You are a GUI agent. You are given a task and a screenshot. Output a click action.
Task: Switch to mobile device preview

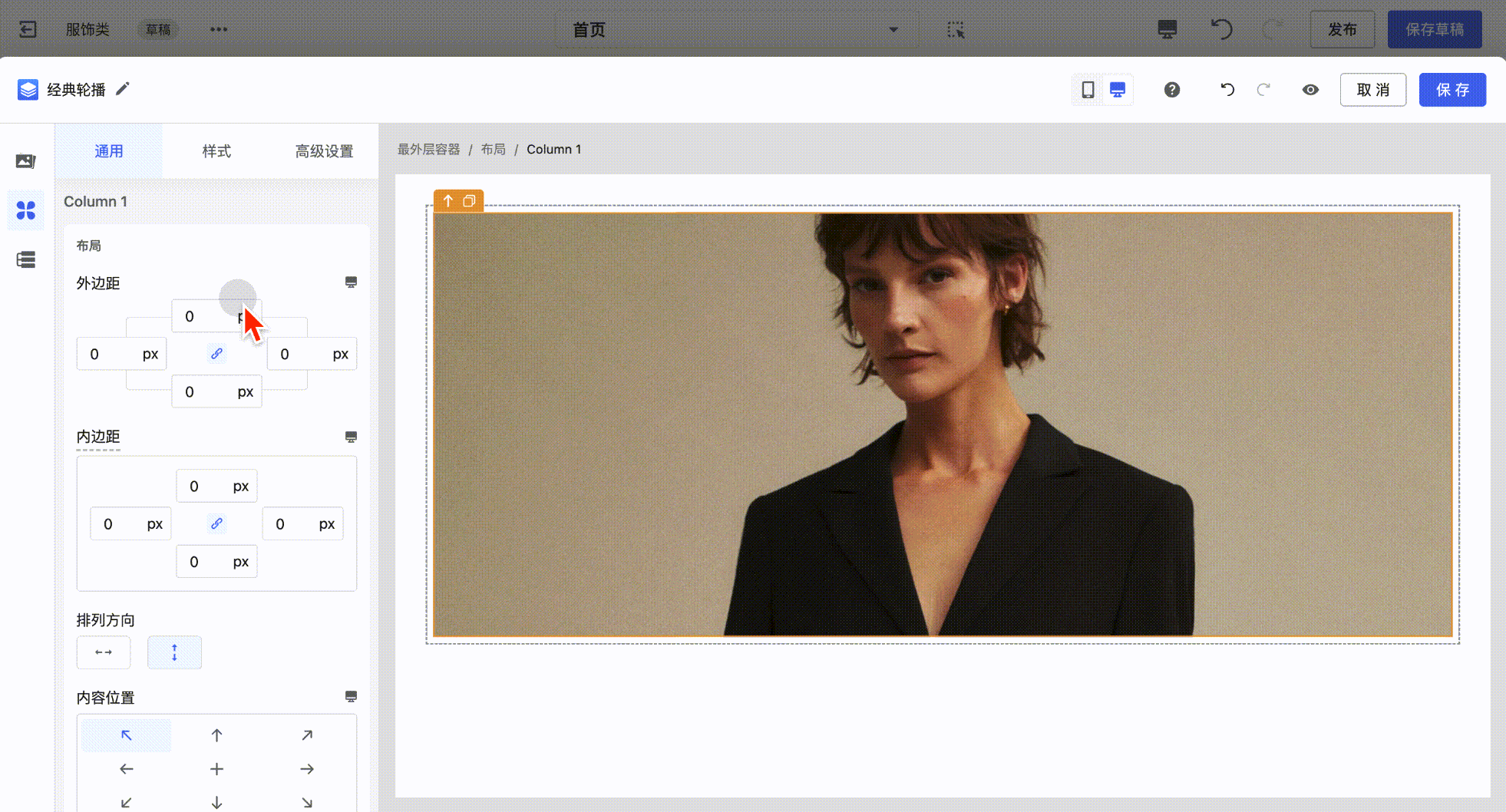[x=1088, y=90]
